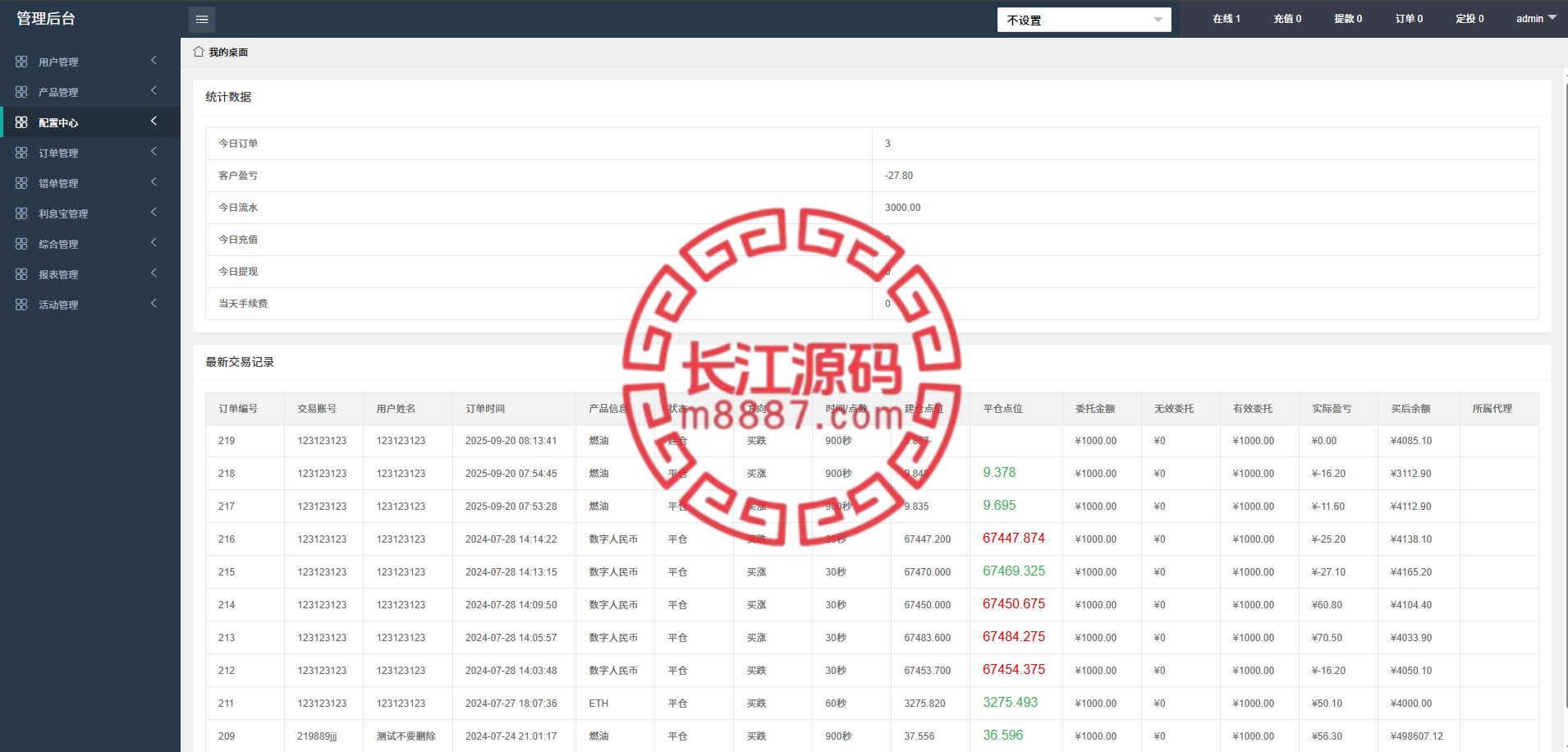Image resolution: width=1568 pixels, height=752 pixels.
Task: Click the 订单管理 grid icon
Action: click(x=21, y=153)
